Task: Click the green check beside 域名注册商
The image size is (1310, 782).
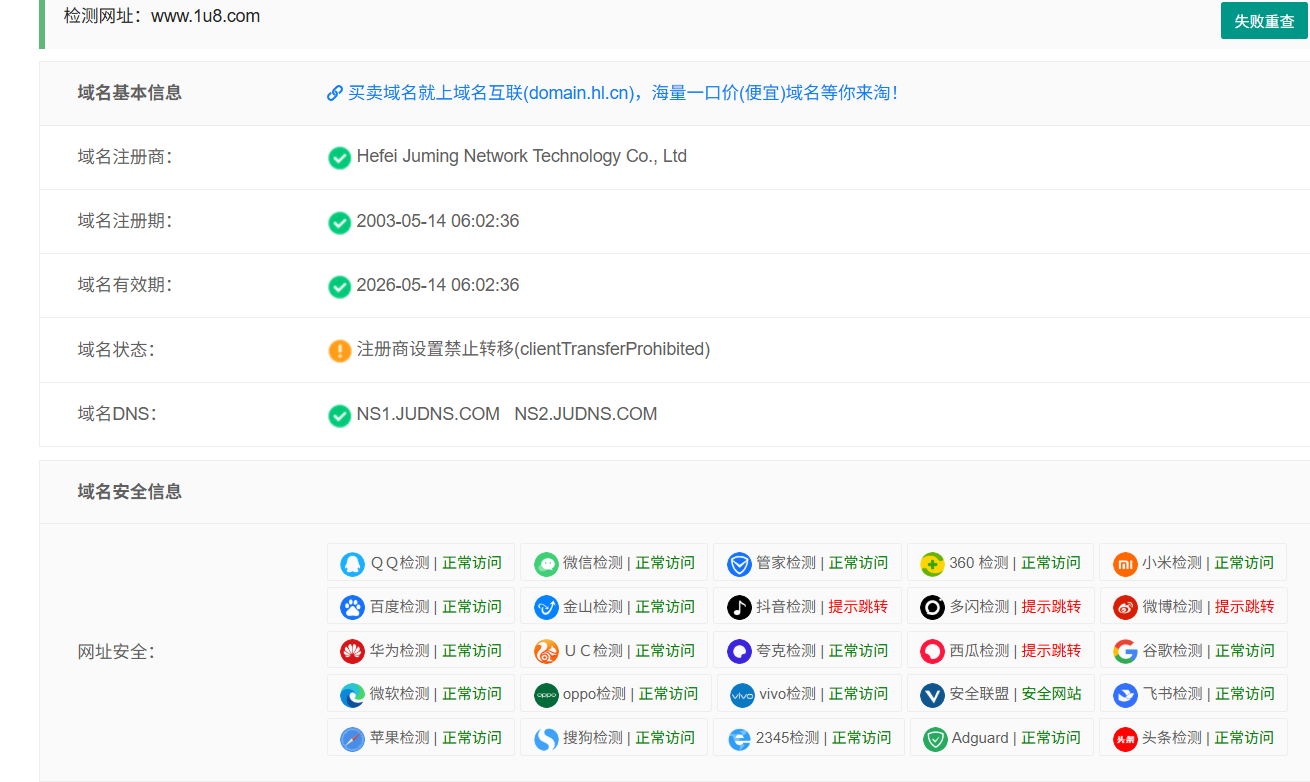Action: [339, 157]
